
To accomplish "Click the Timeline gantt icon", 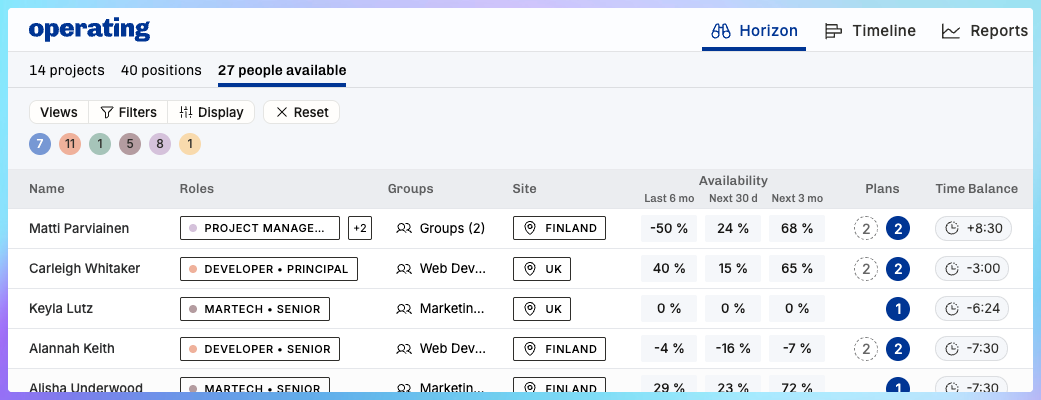I will [x=833, y=31].
